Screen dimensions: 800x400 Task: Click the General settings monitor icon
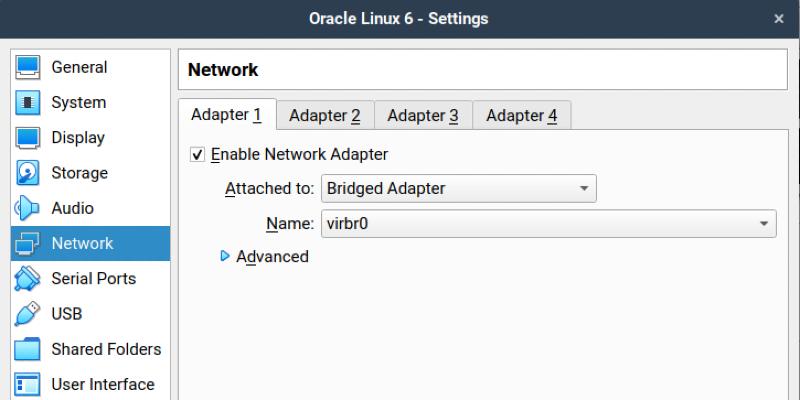28,68
